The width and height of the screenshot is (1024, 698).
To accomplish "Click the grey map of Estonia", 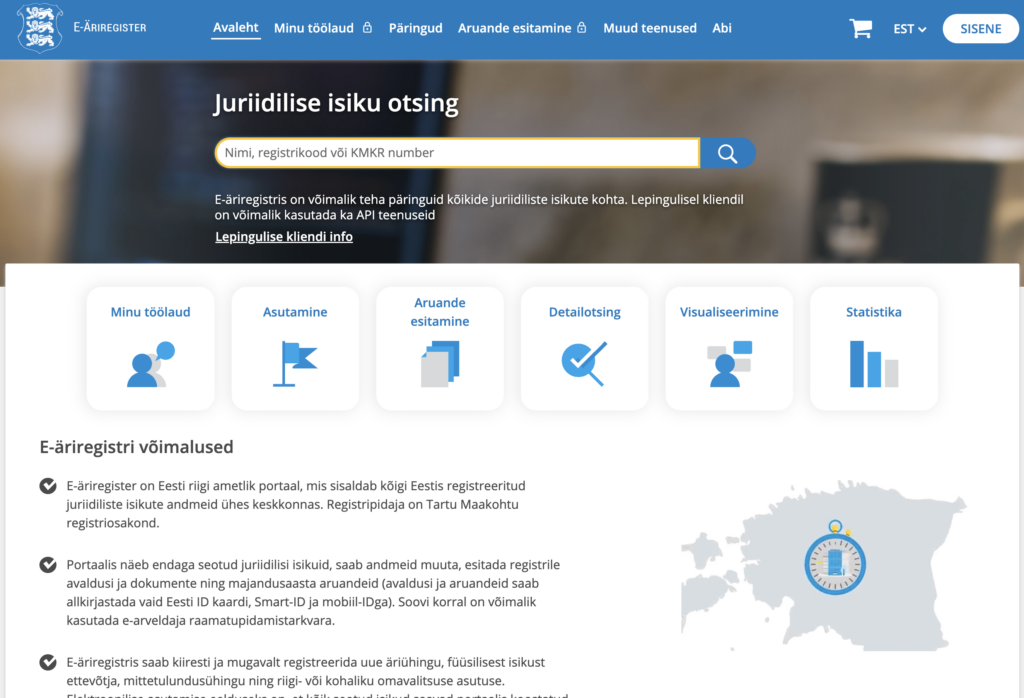I will [x=823, y=565].
